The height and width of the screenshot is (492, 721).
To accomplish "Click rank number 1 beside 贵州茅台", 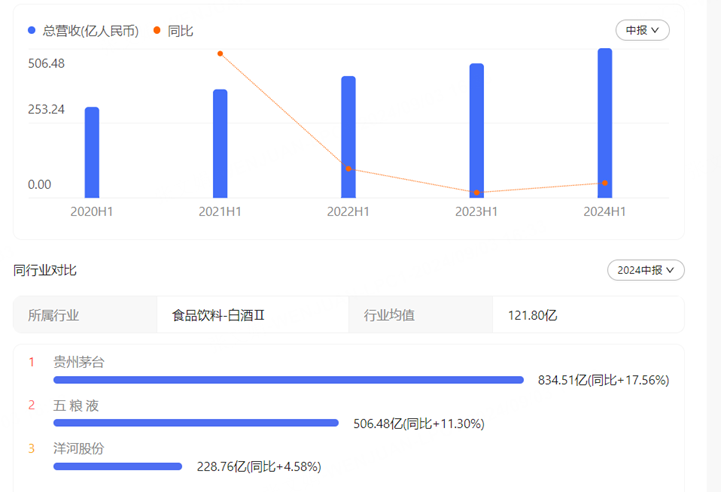I will (x=32, y=362).
